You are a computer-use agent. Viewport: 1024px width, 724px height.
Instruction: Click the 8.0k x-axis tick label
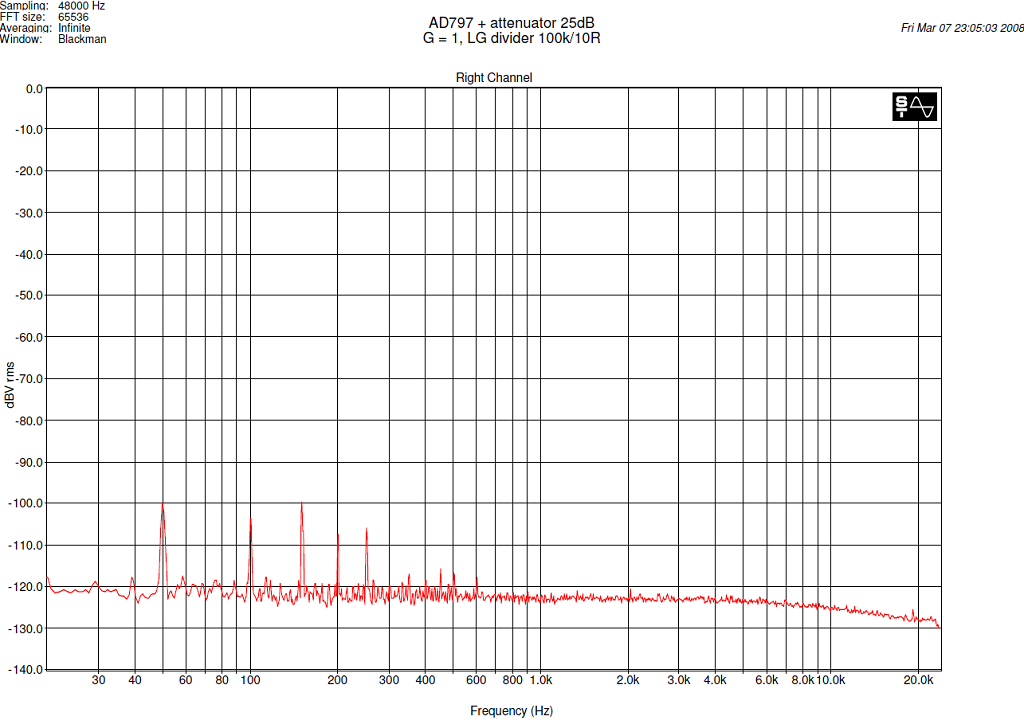(x=803, y=680)
